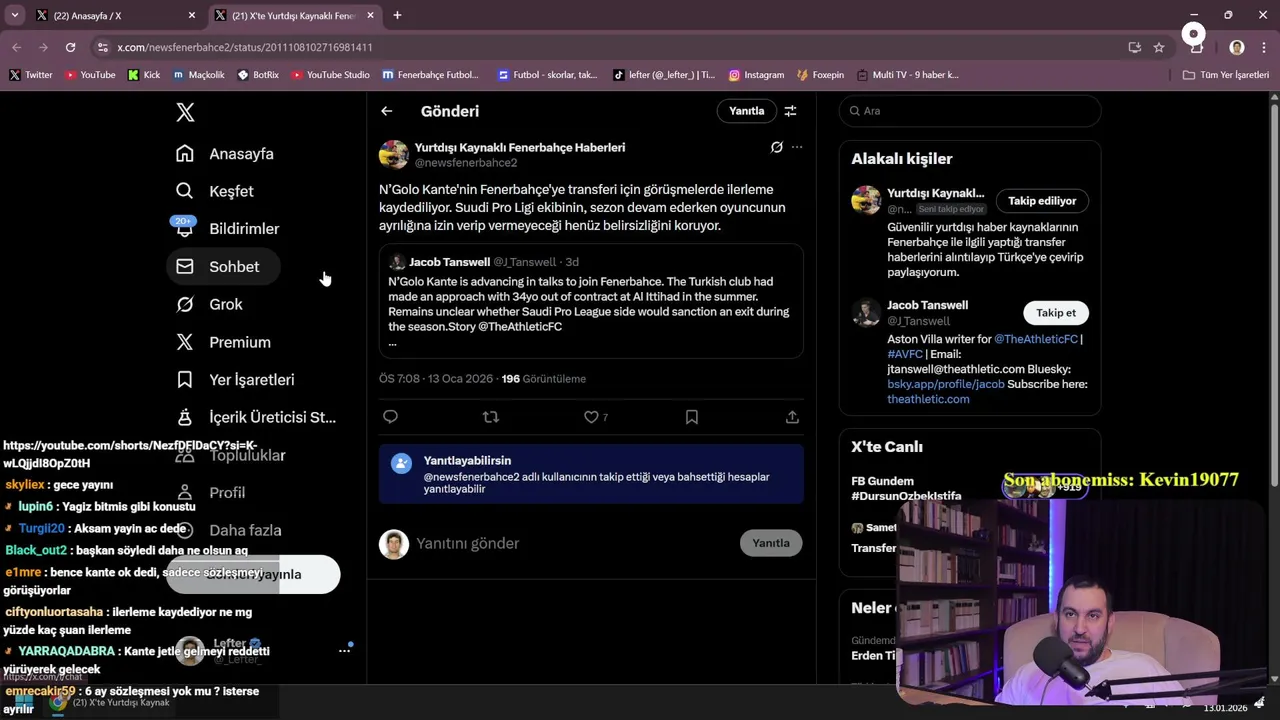Open Foxepin bookmark
Screen dimensions: 1280x720
click(x=820, y=75)
